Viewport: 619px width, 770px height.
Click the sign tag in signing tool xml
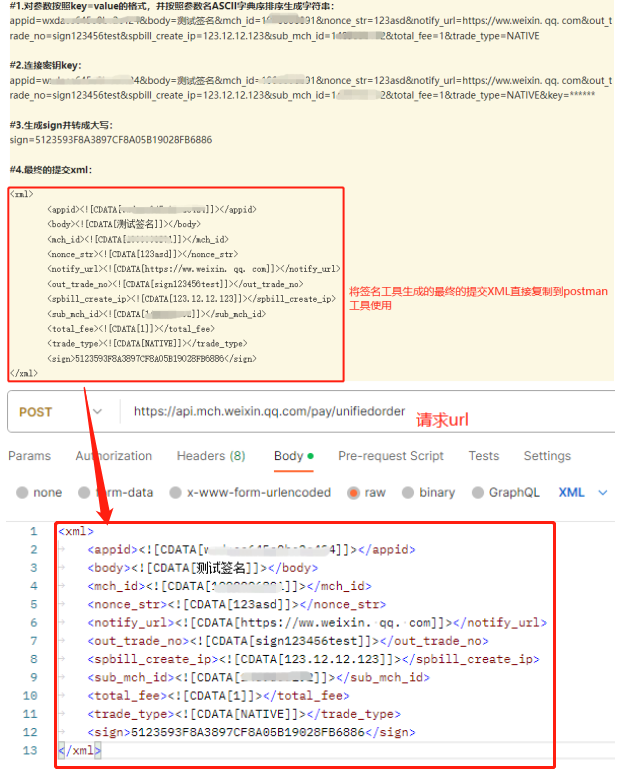click(152, 358)
